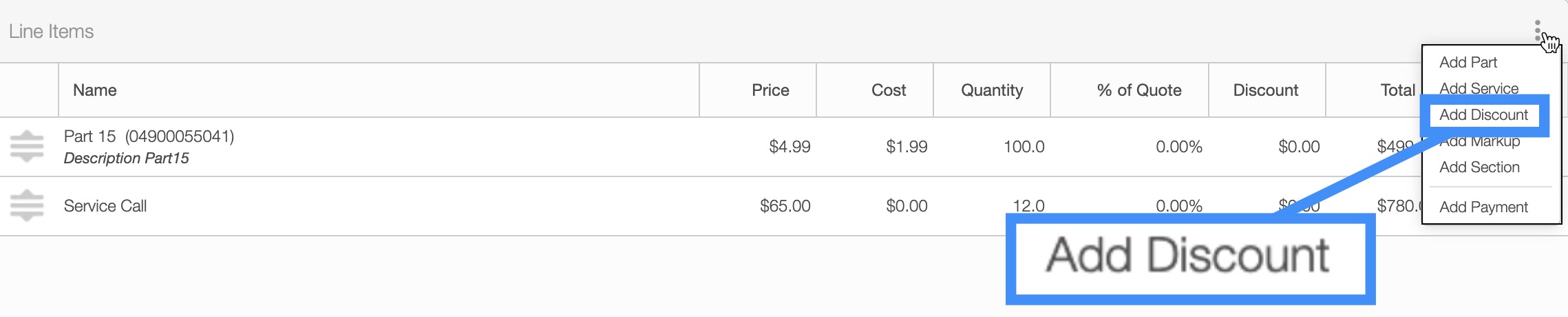
Task: Click Part 15 quantity value 100.0
Action: coord(1024,147)
